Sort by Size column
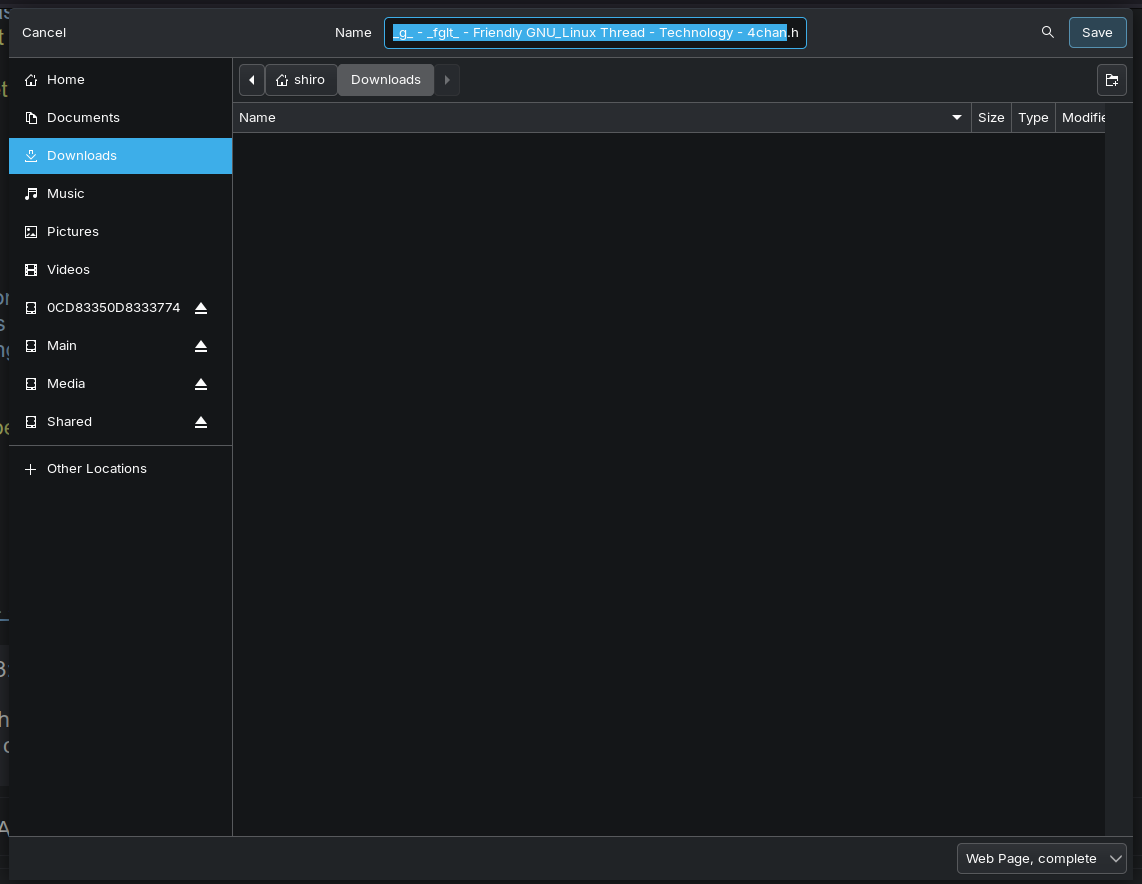Image resolution: width=1142 pixels, height=884 pixels. coord(991,118)
